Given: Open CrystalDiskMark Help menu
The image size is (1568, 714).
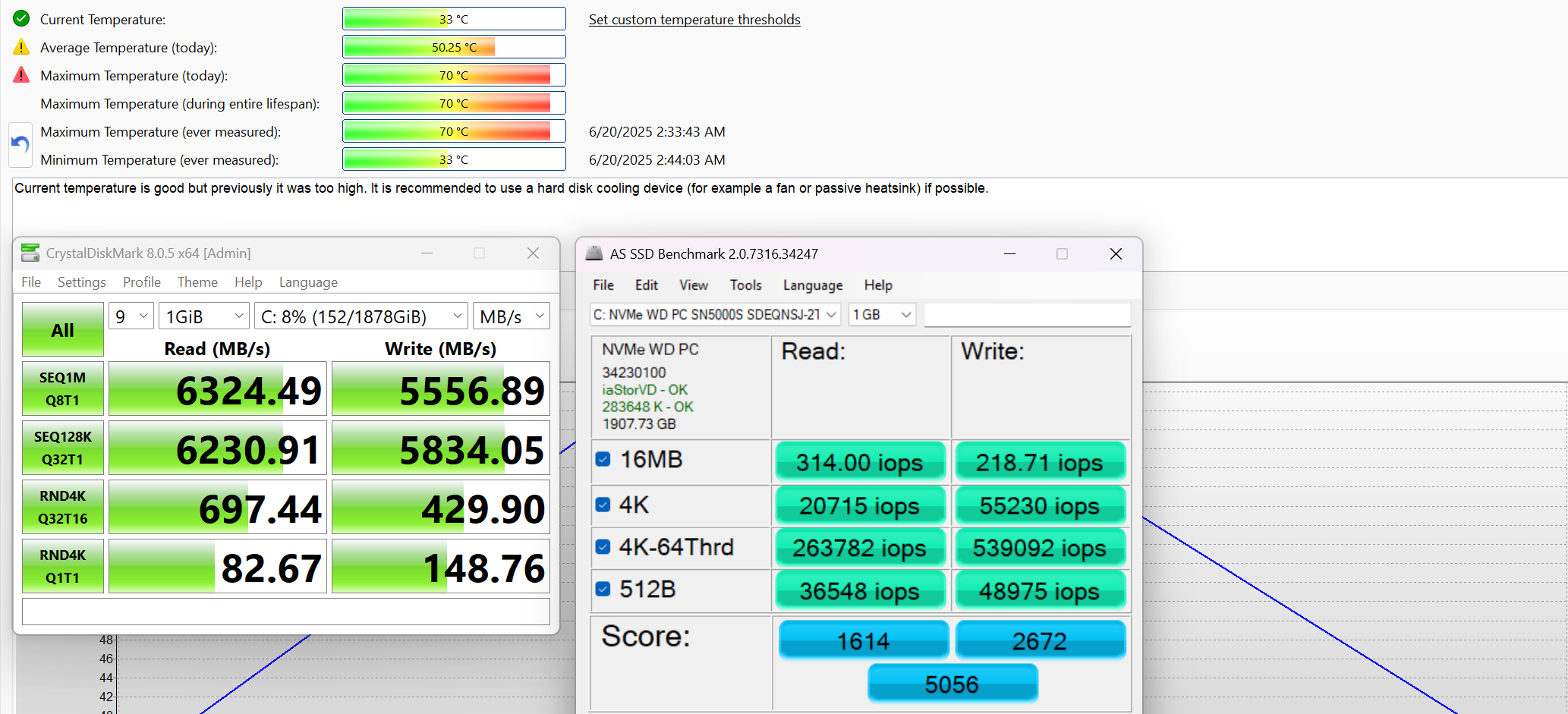Looking at the screenshot, I should (248, 282).
